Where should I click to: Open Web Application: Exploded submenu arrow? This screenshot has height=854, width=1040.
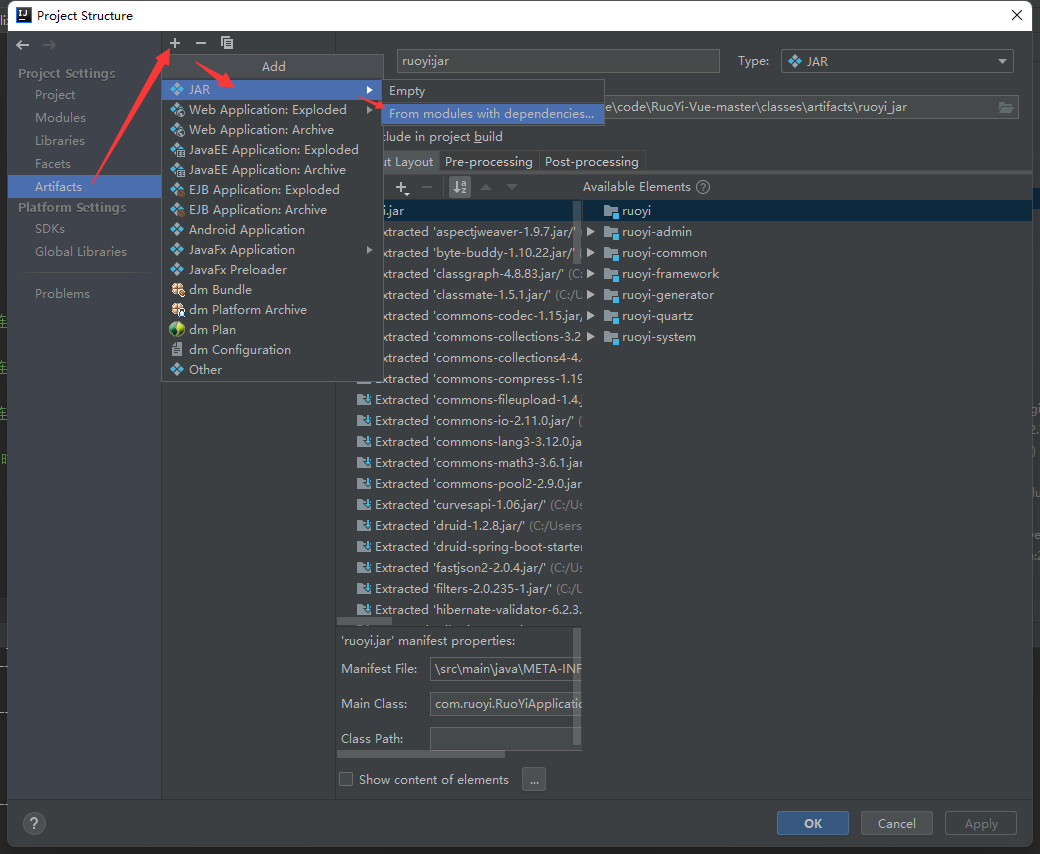(x=369, y=110)
